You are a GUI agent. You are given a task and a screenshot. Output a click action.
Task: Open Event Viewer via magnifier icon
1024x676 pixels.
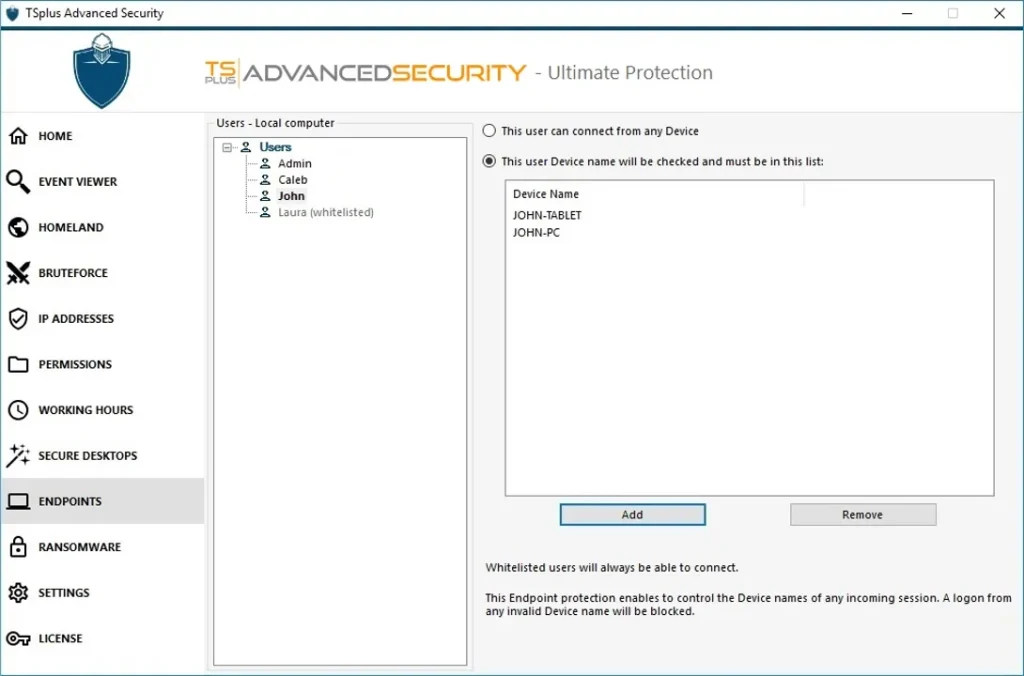[x=18, y=182]
